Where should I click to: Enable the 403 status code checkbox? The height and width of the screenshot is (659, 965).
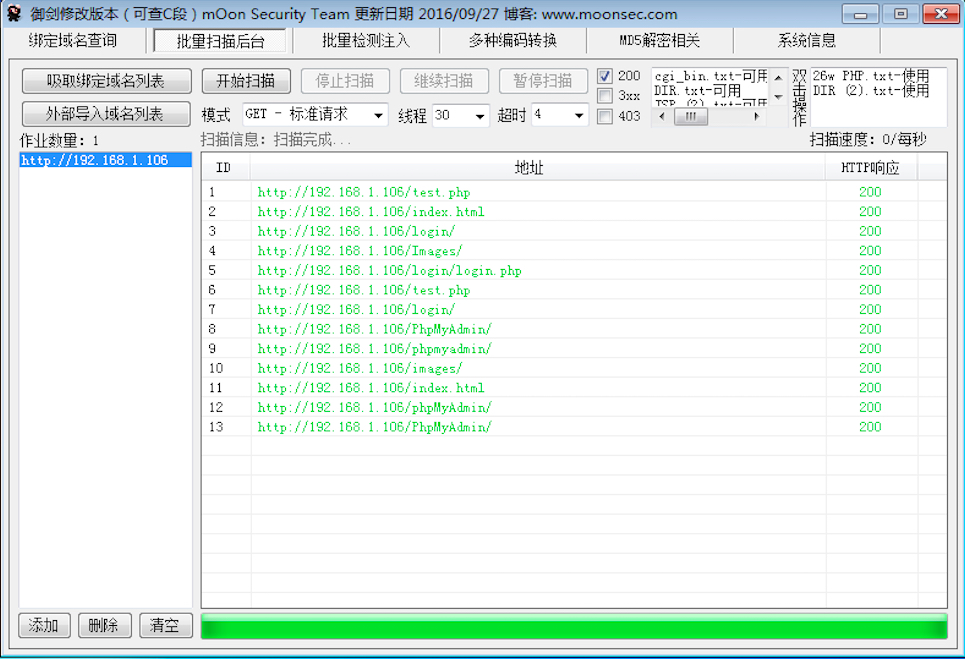[605, 116]
